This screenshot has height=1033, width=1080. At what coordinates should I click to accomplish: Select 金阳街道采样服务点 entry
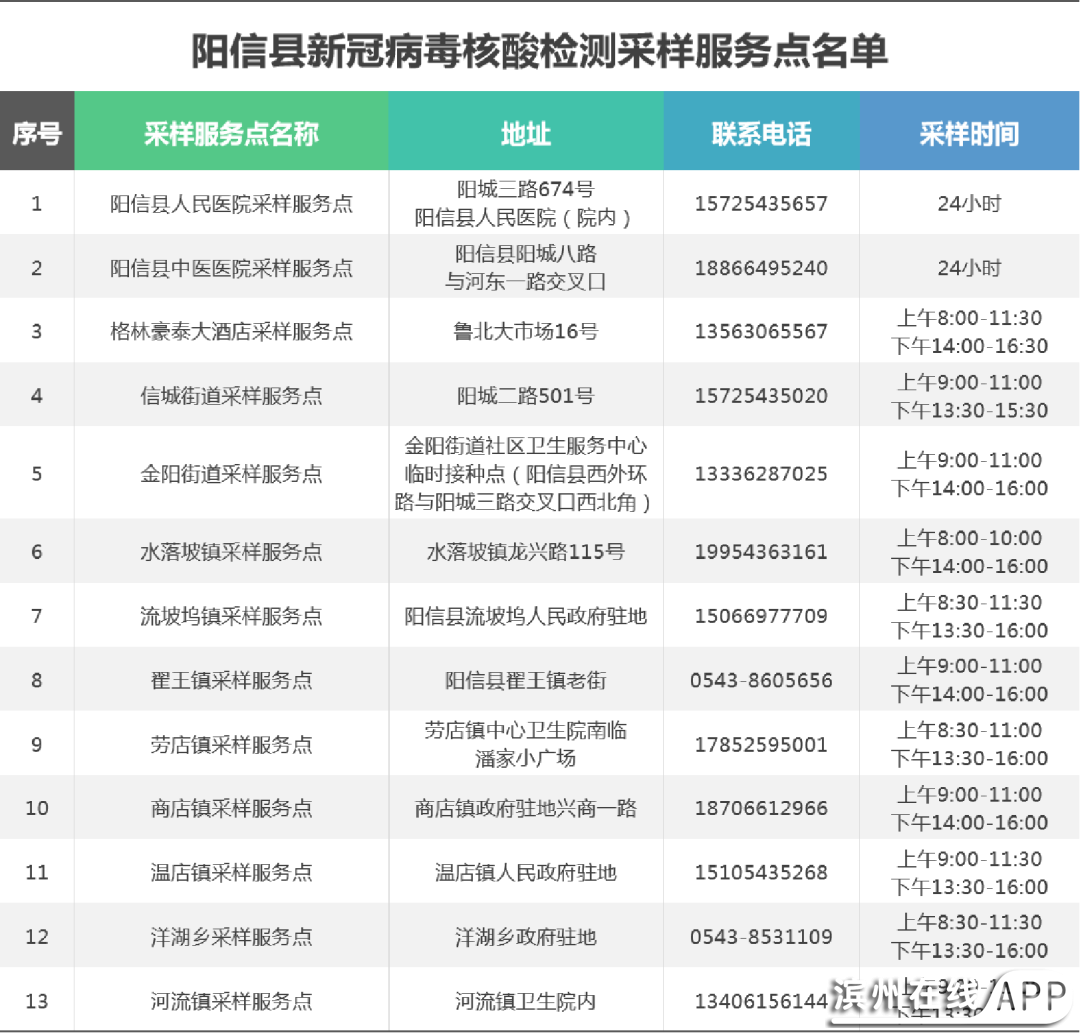click(231, 474)
